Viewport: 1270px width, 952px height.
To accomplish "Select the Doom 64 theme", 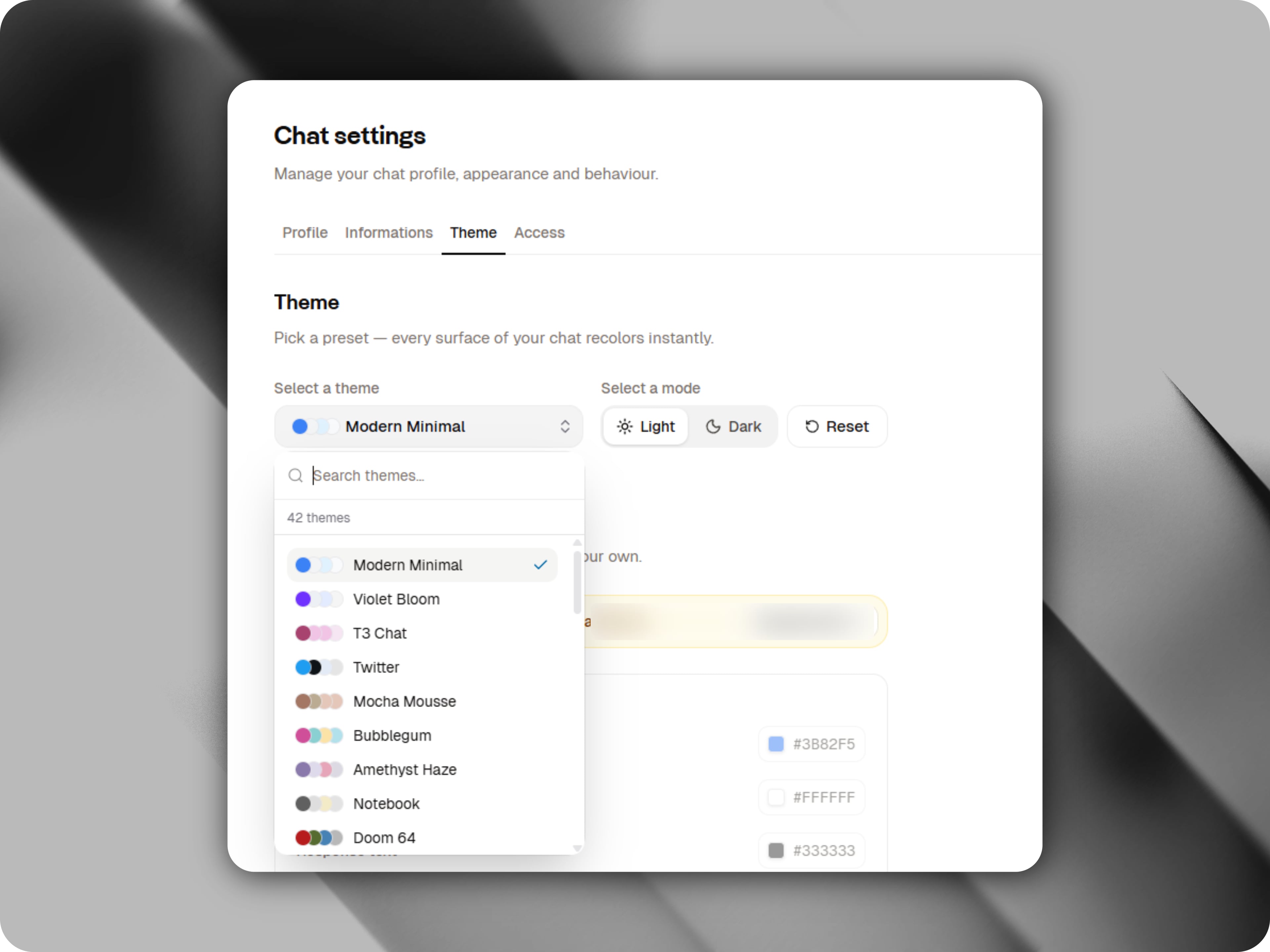I will click(x=422, y=838).
